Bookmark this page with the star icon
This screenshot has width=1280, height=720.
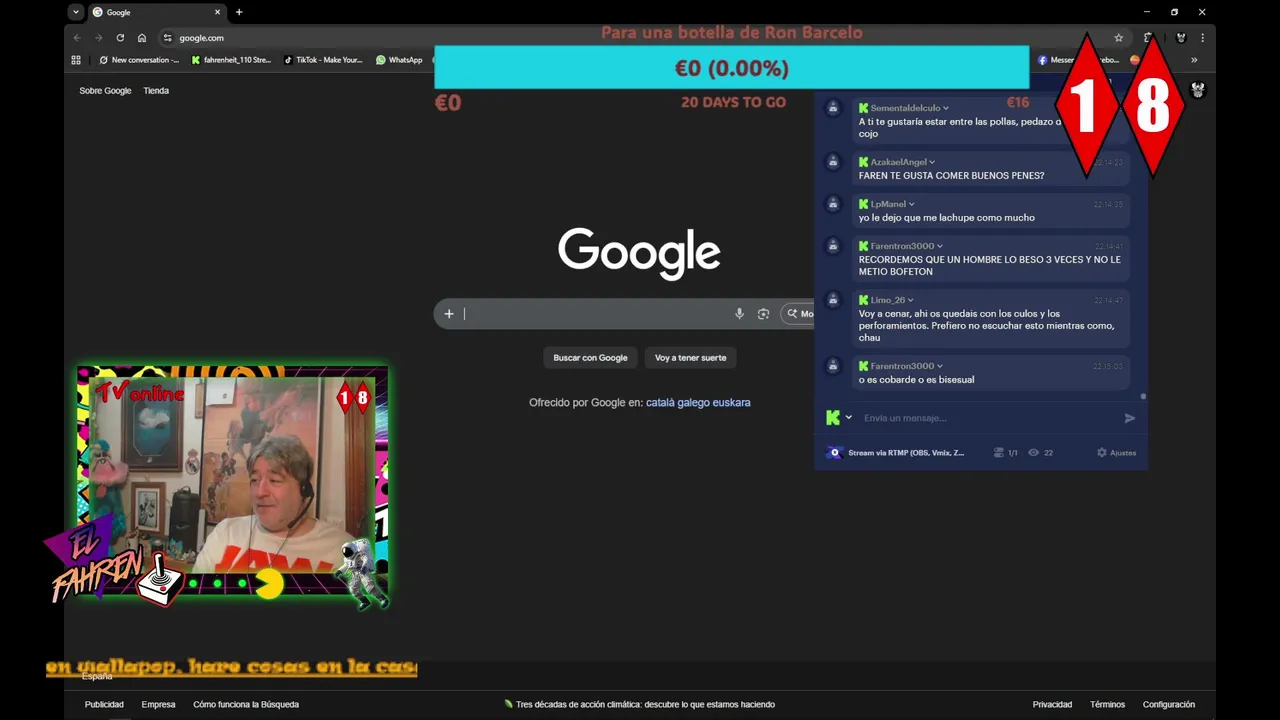coord(1119,38)
